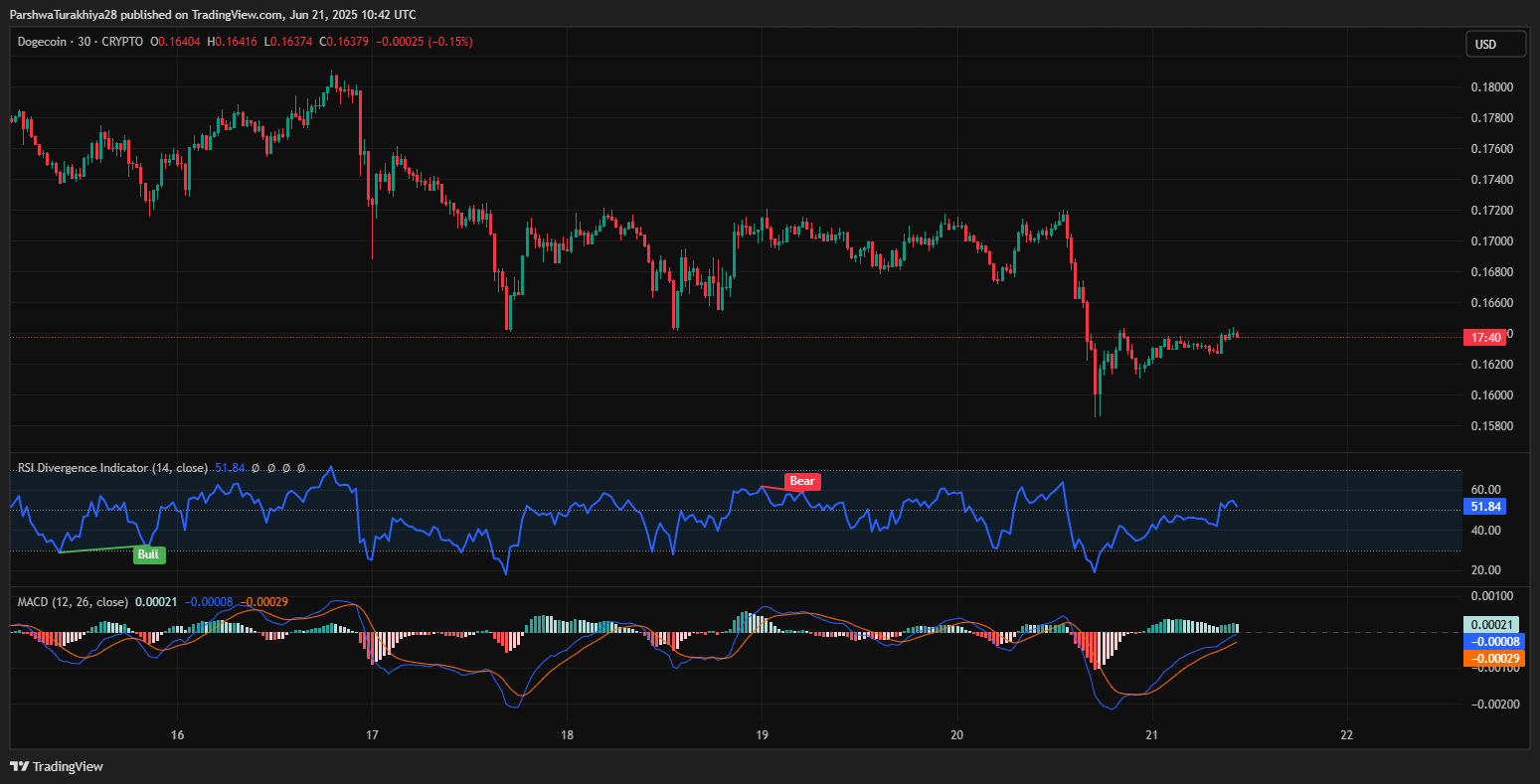
Task: Click the RSI 60.00 scale level
Action: point(1484,490)
